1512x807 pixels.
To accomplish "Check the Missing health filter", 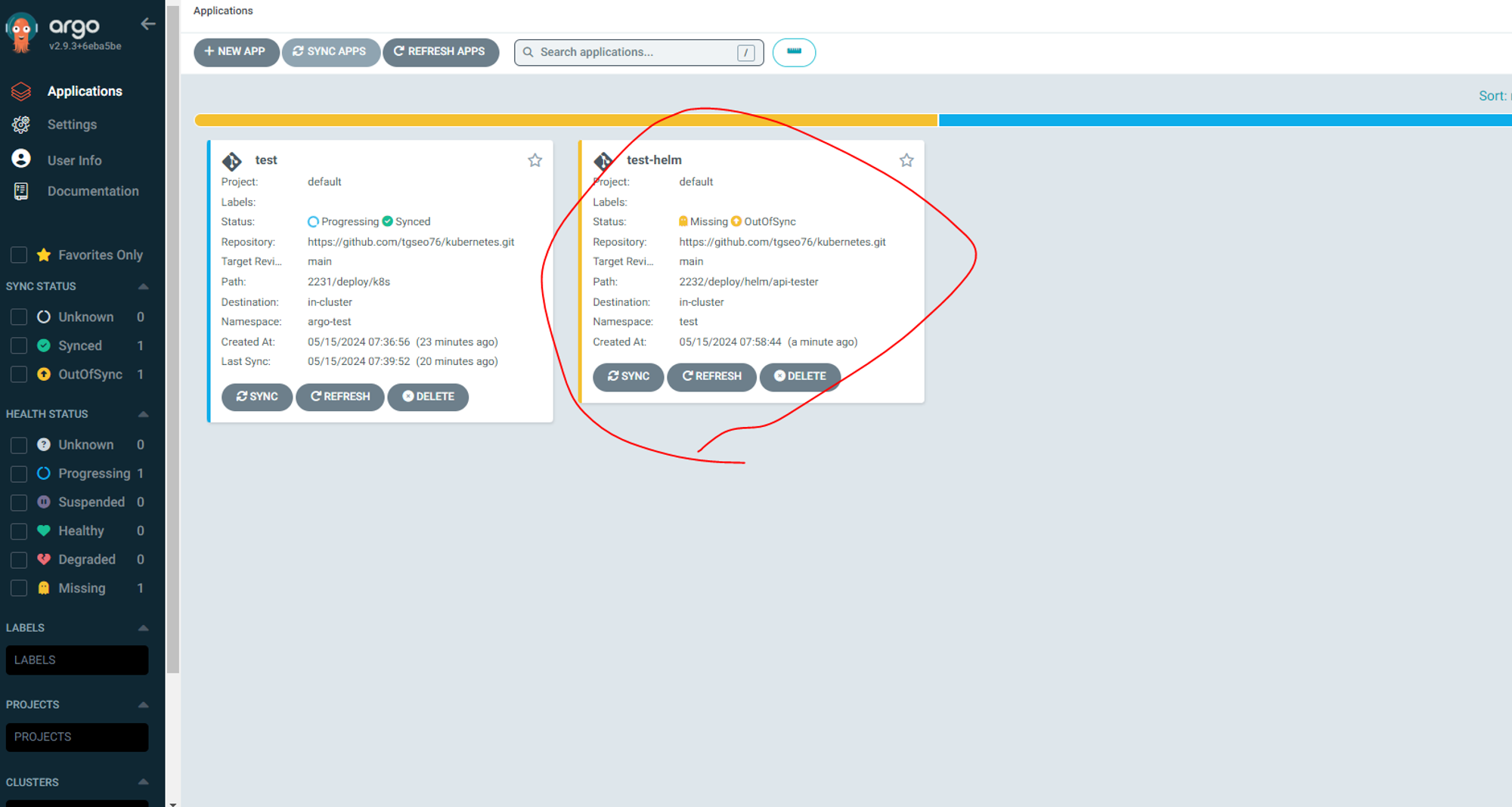I will click(19, 589).
